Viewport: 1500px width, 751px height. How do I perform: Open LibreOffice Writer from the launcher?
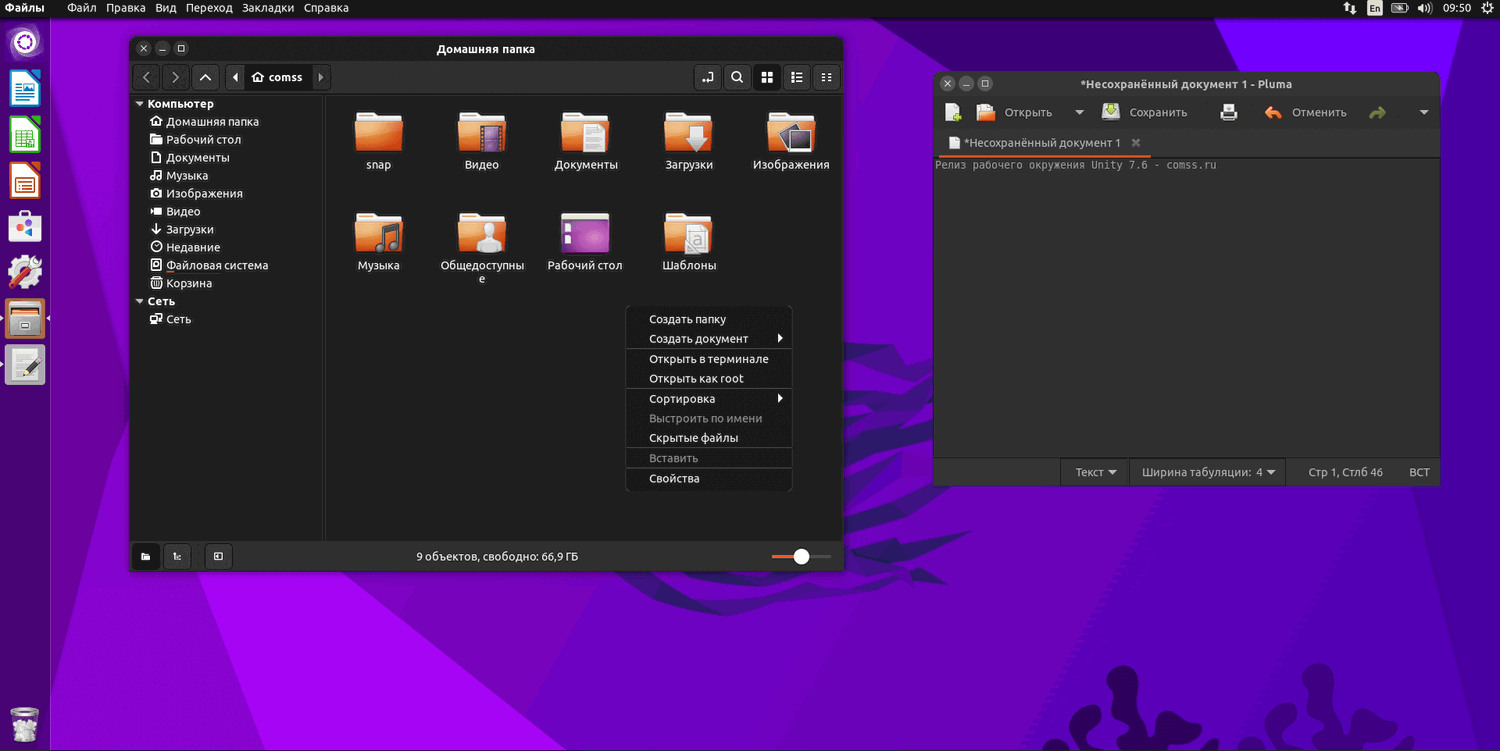click(25, 90)
